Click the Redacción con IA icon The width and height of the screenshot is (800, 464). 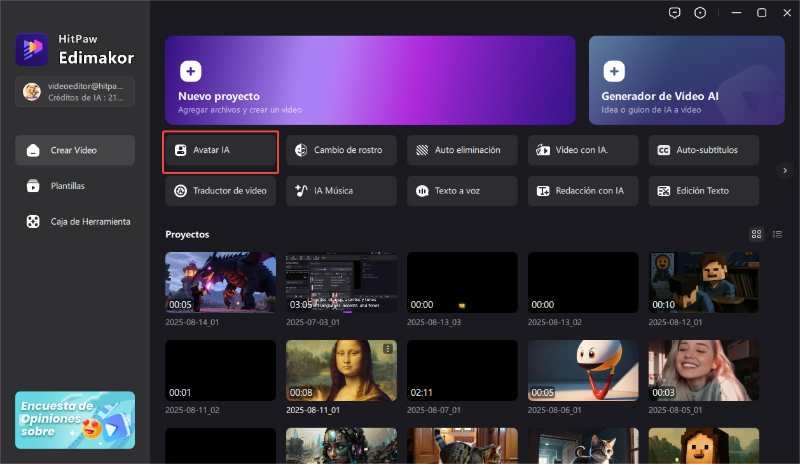543,191
